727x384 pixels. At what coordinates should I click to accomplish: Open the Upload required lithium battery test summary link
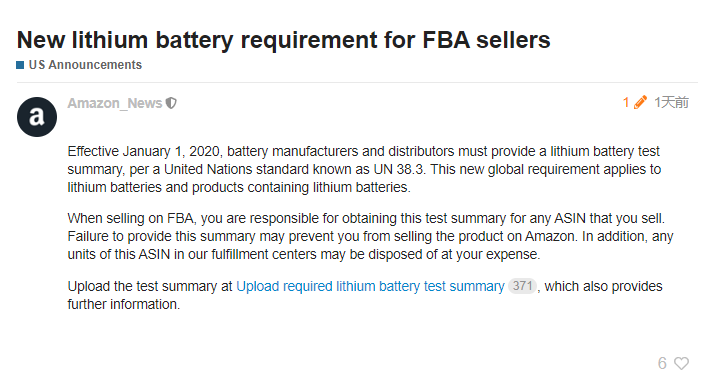click(x=370, y=286)
